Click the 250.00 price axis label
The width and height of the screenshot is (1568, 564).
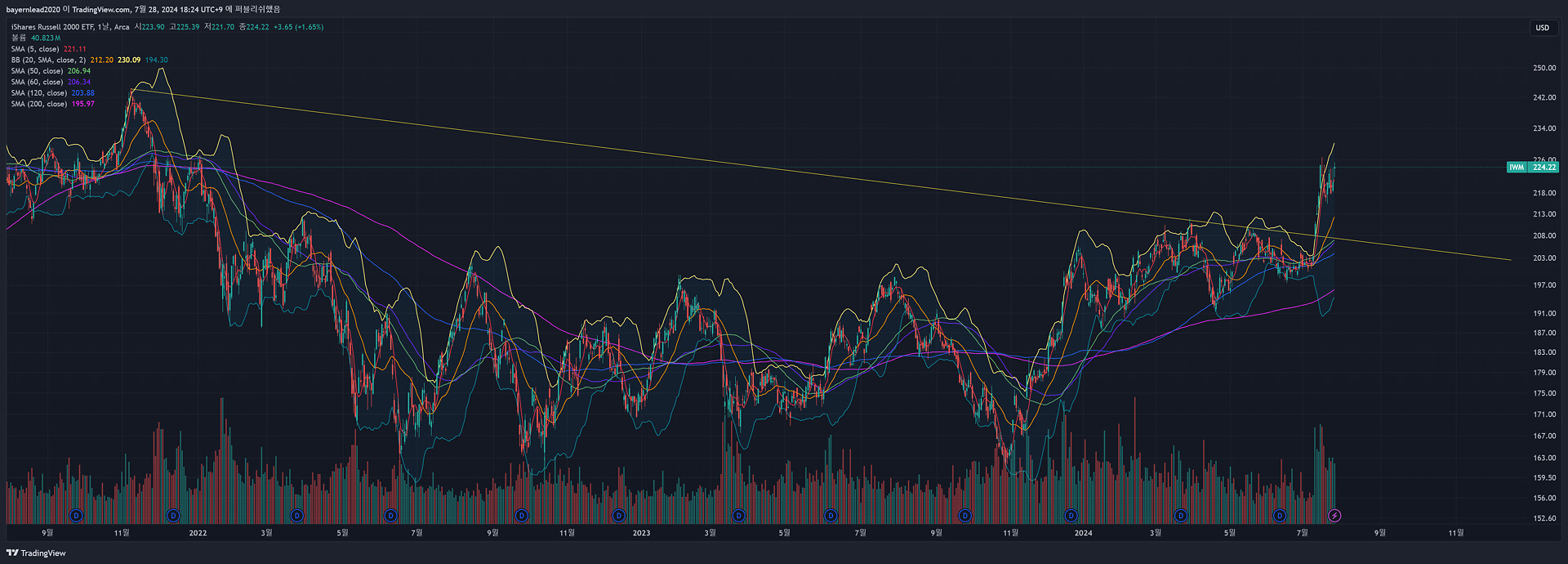(1543, 68)
